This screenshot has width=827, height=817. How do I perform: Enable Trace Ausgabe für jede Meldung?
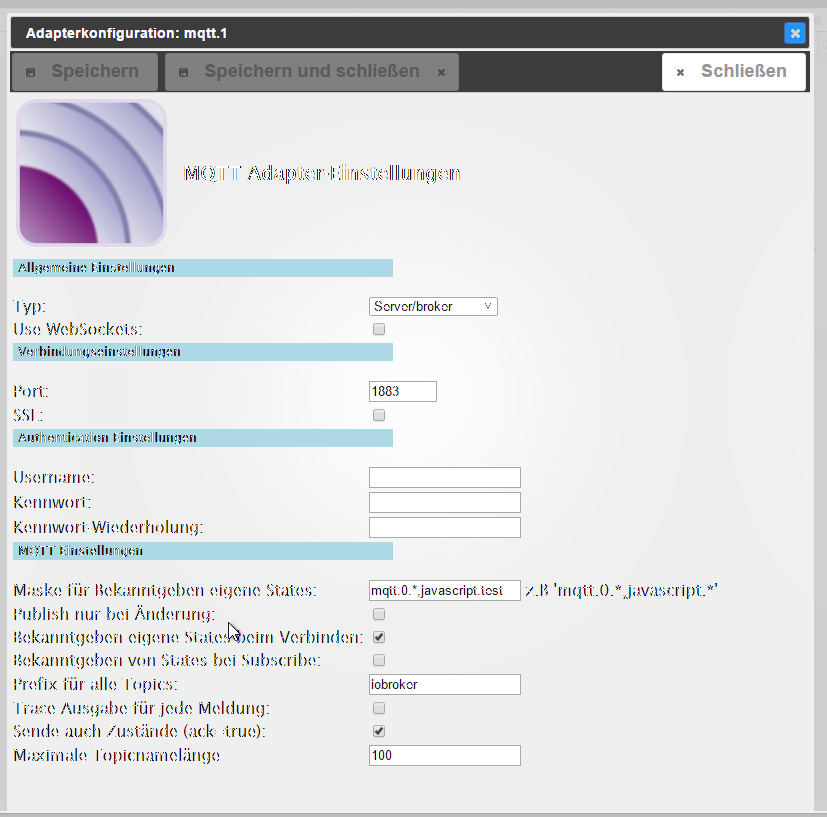pos(379,708)
